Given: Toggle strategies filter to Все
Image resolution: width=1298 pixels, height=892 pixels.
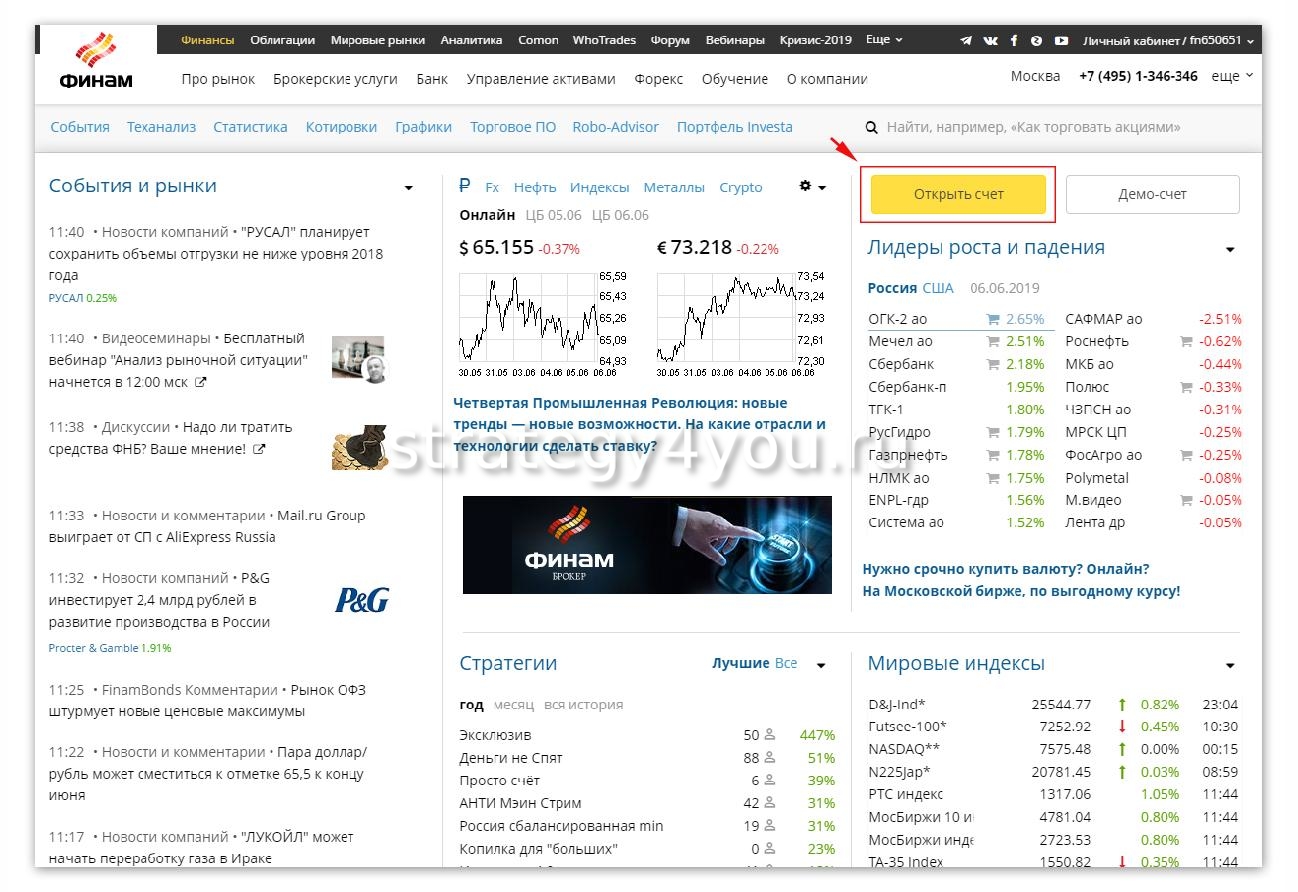Looking at the screenshot, I should pos(786,663).
